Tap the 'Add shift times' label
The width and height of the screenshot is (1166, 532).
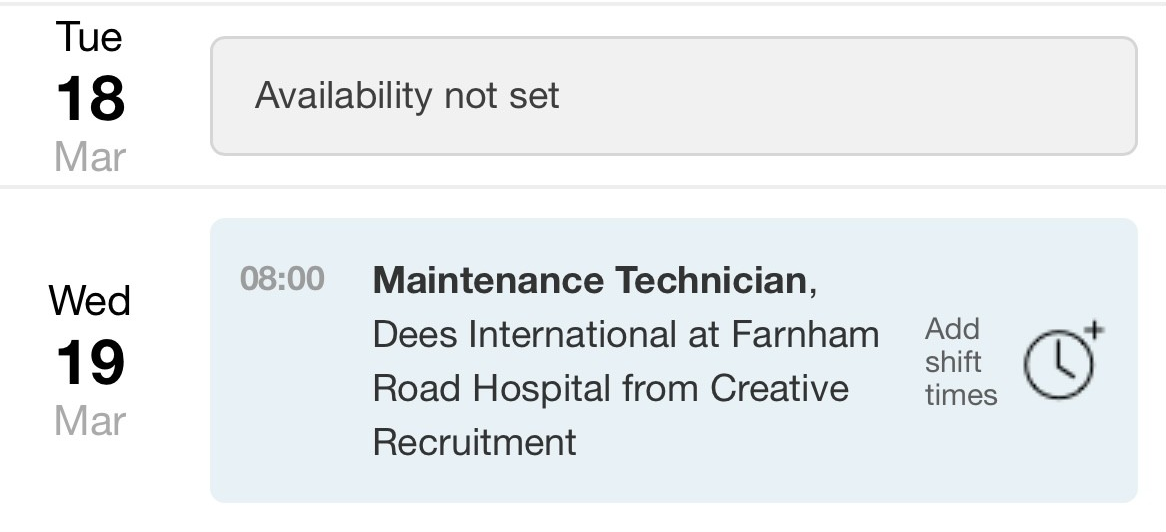click(960, 362)
